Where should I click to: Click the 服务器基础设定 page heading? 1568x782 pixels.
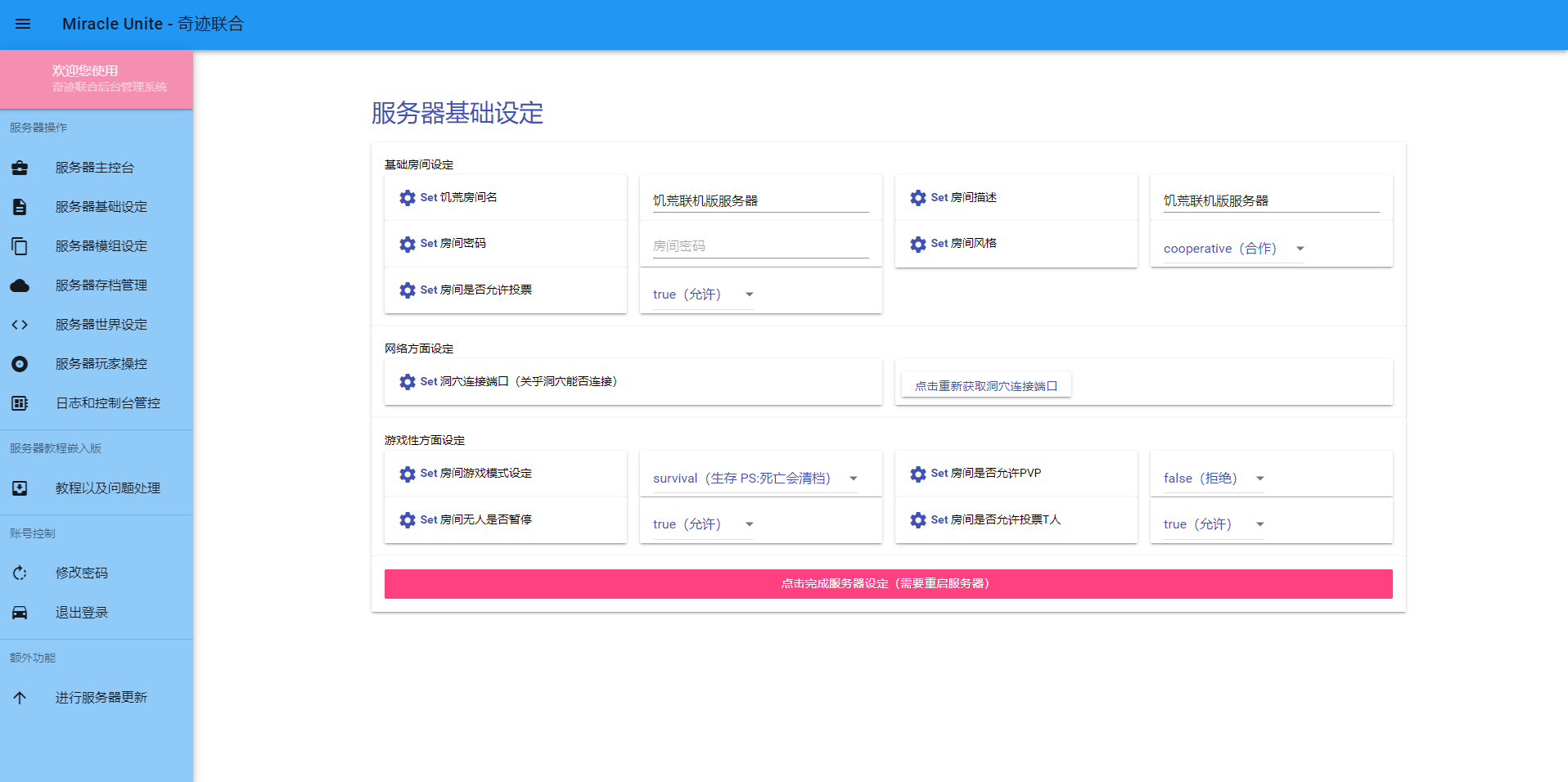click(x=457, y=113)
